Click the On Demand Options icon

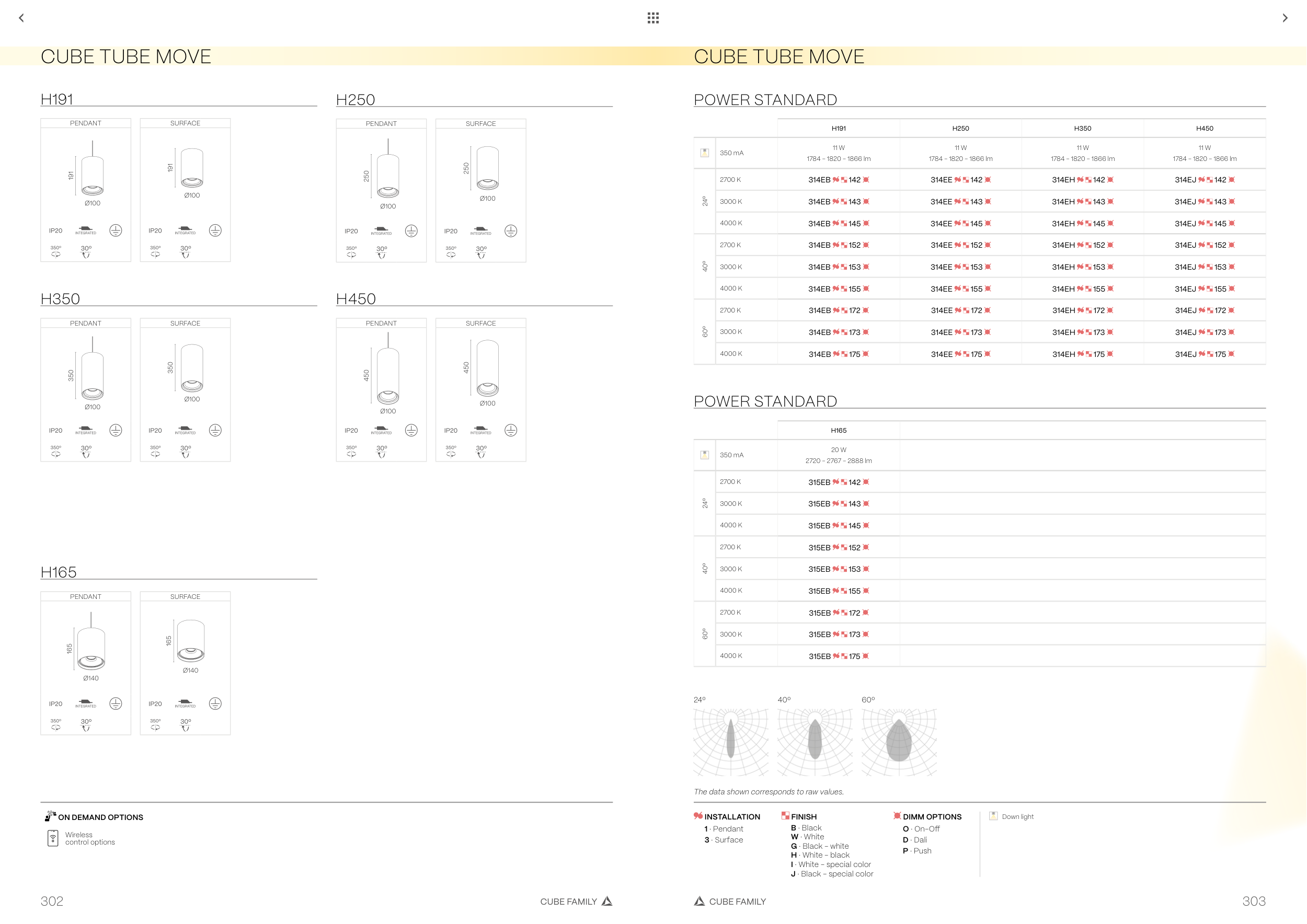point(50,816)
